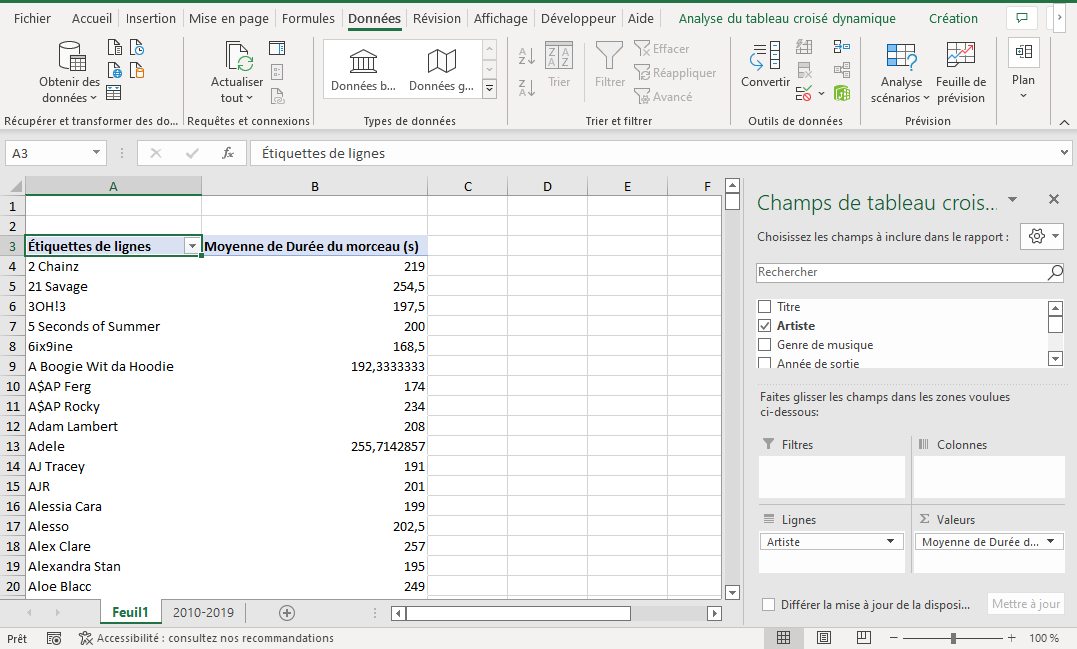Viewport: 1077px width, 649px height.
Task: Collapse the ribbon
Action: pos(1064,122)
